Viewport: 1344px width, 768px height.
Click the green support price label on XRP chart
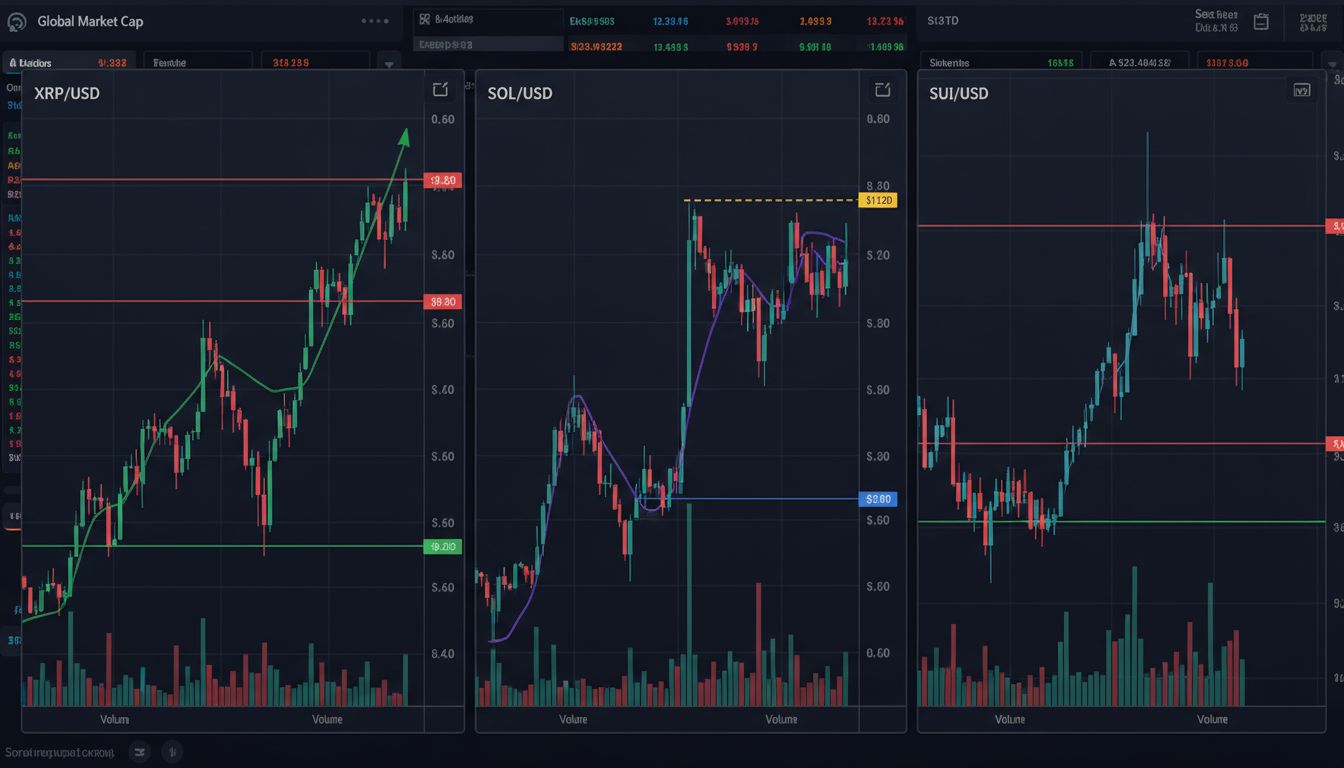point(443,547)
